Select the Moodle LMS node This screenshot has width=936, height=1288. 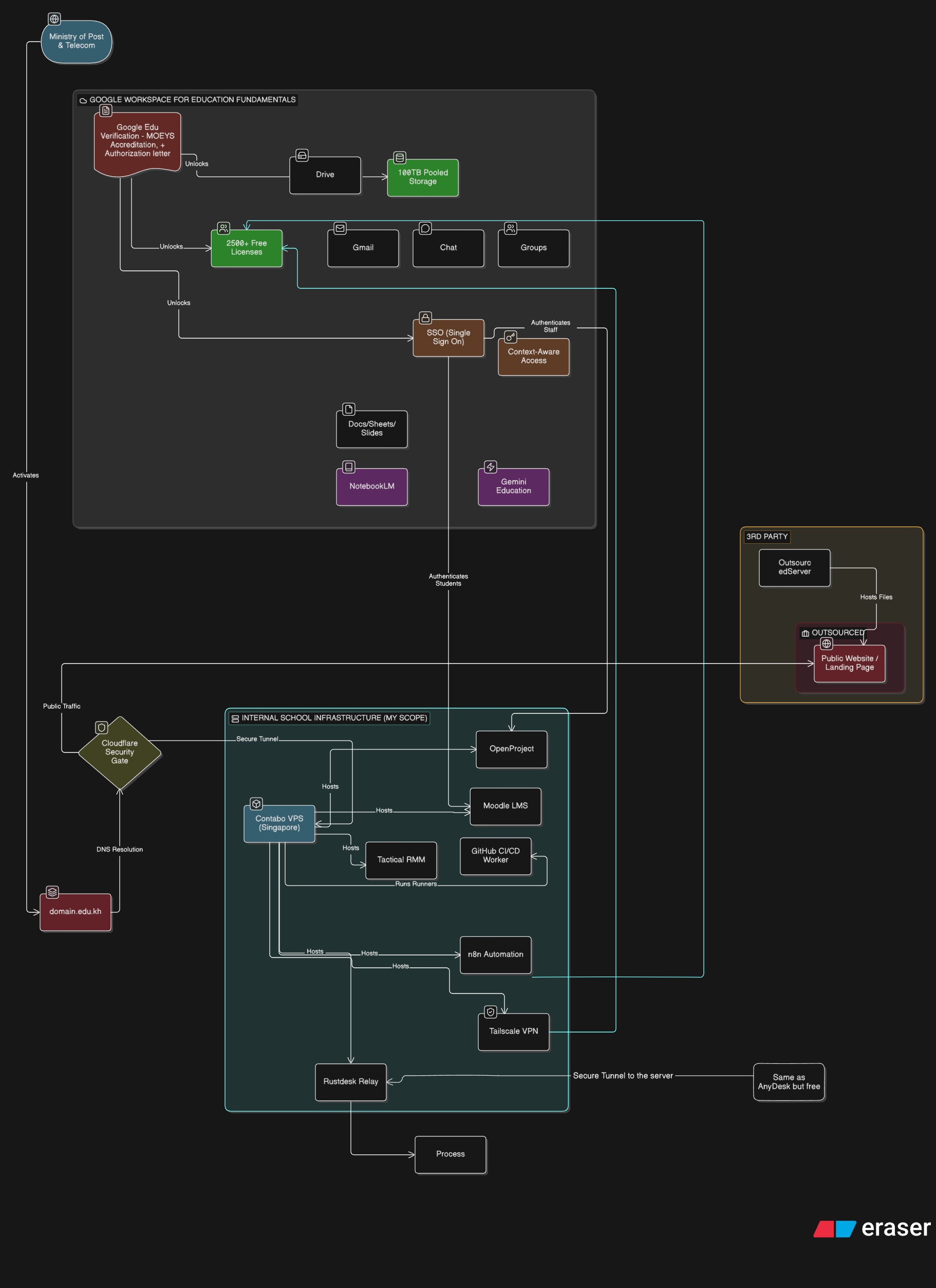(505, 806)
